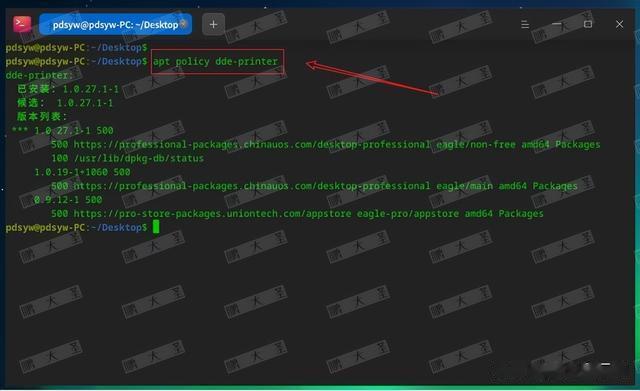Click the installed version 已安装 line
Image resolution: width=640 pixels, height=391 pixels.
[x=68, y=89]
